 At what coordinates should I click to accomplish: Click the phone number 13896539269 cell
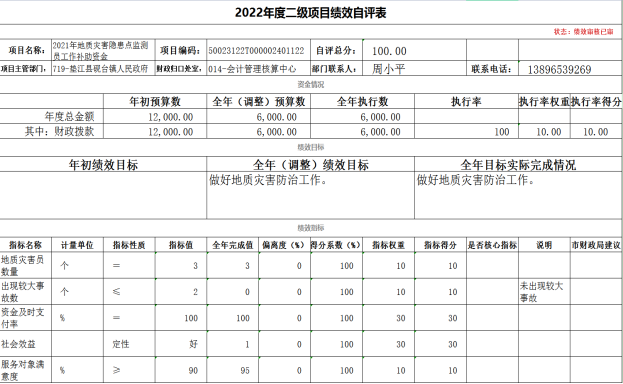[x=570, y=68]
